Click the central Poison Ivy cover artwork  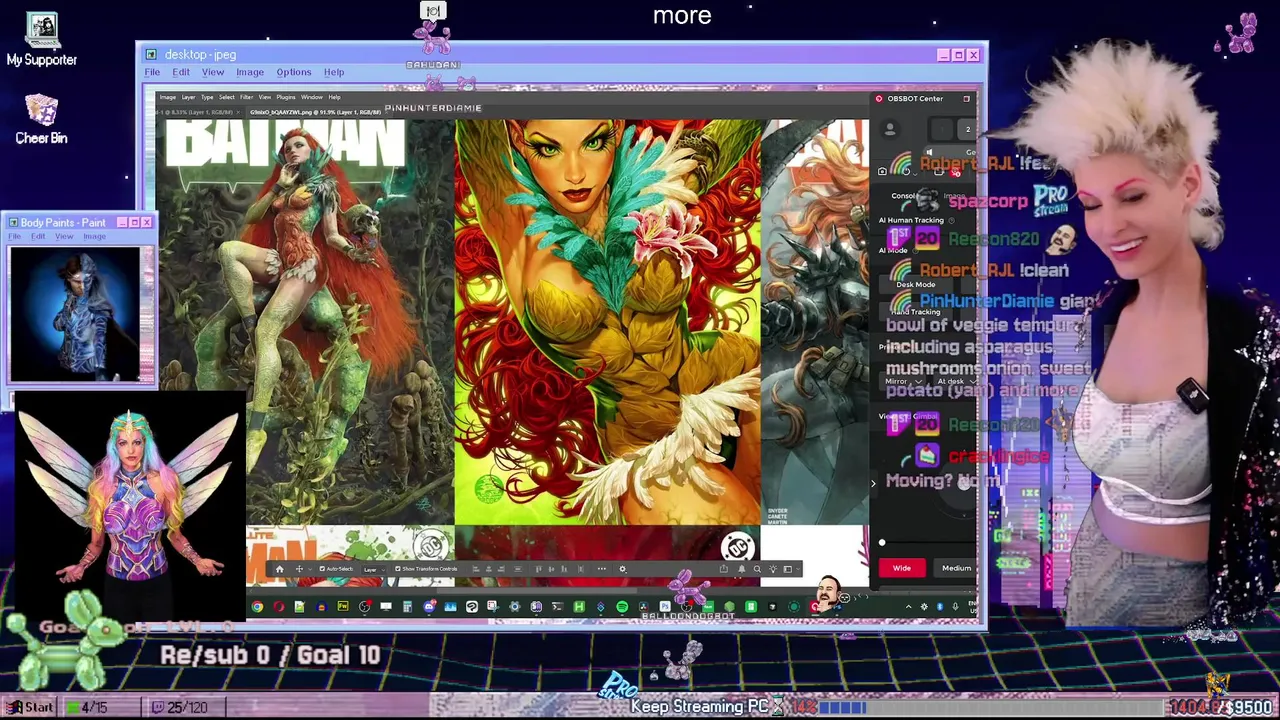pyautogui.click(x=607, y=322)
